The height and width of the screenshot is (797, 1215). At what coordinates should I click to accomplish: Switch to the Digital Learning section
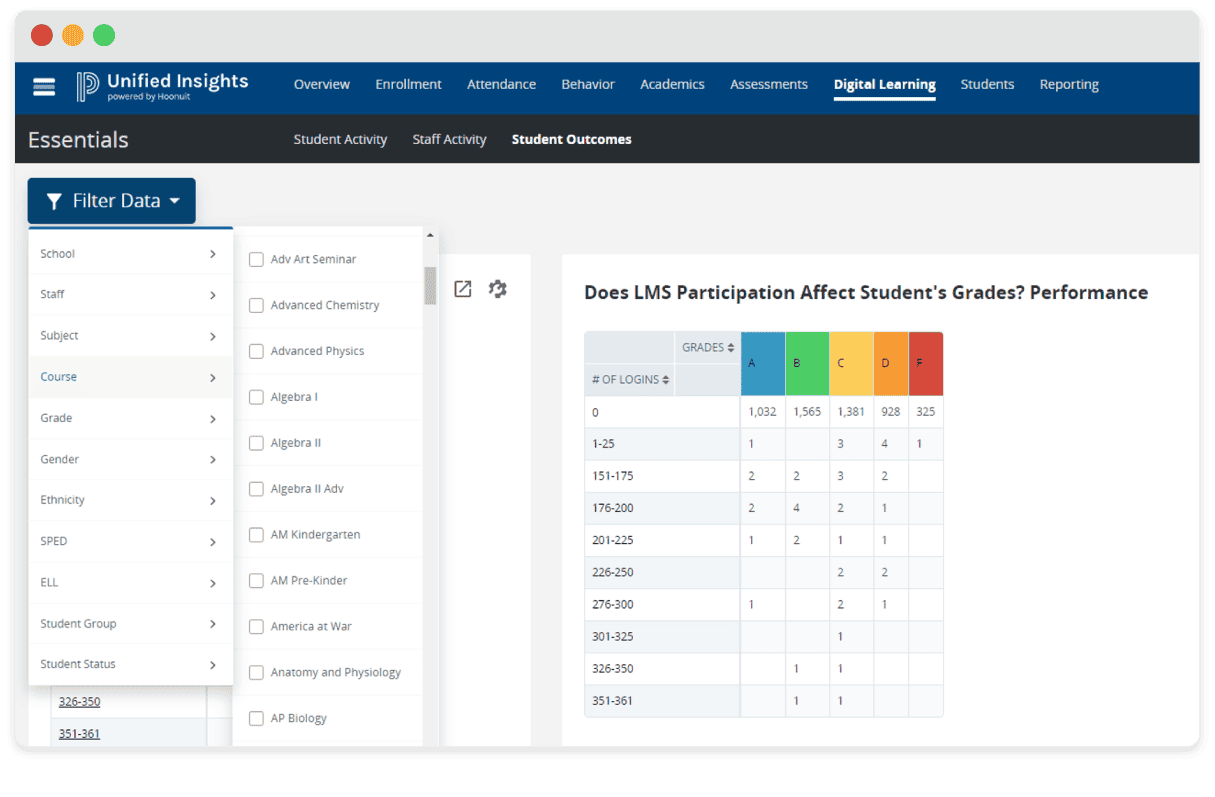(x=884, y=84)
